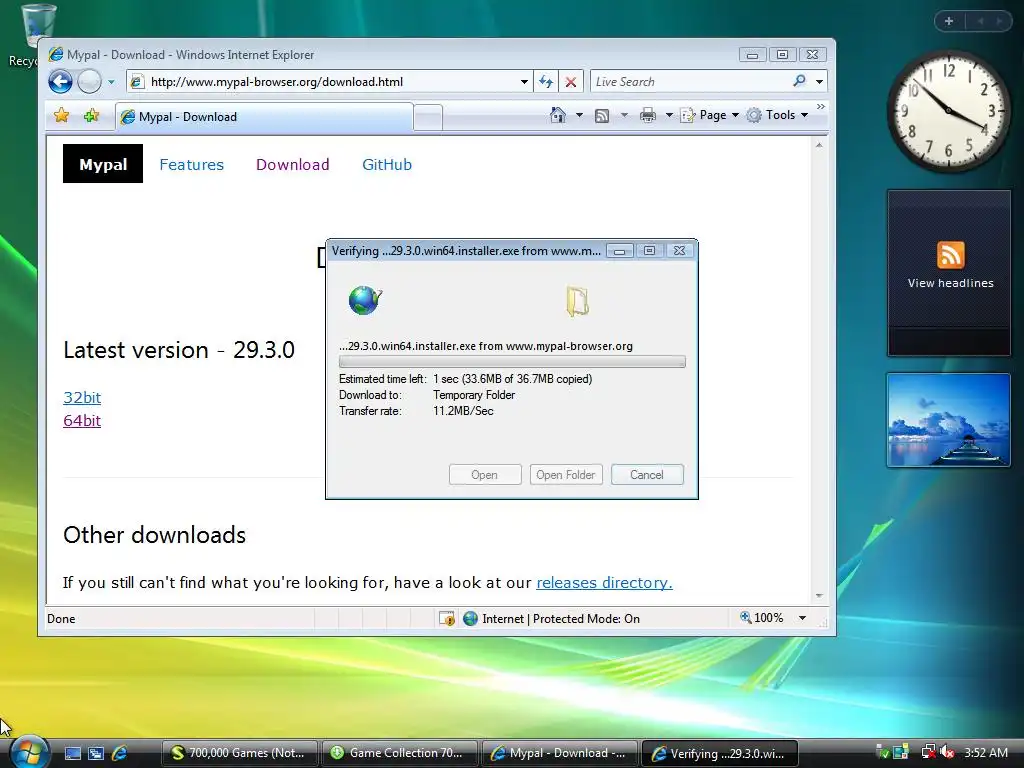
Task: Click the sidebar add gadget plus button
Action: click(949, 21)
